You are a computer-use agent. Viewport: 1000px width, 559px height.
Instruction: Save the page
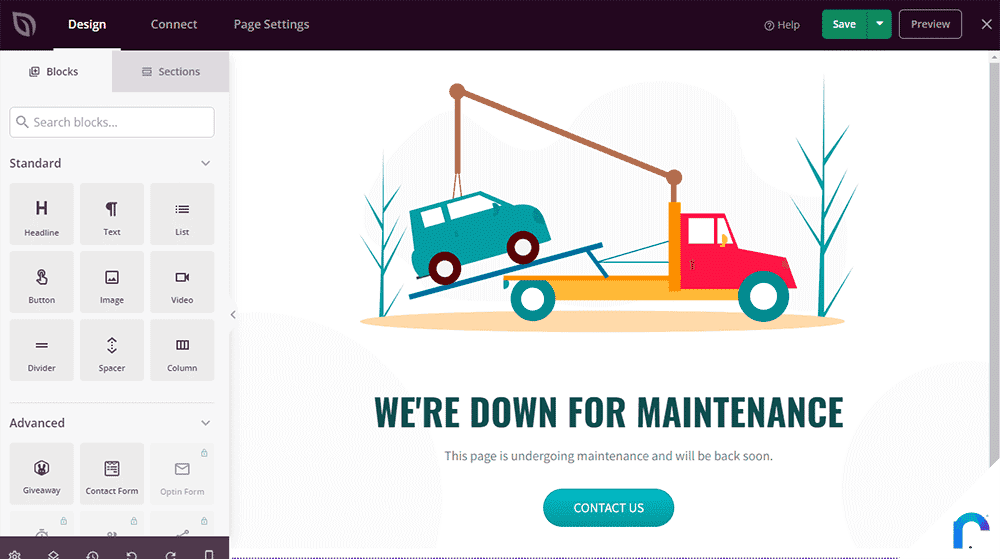(844, 24)
